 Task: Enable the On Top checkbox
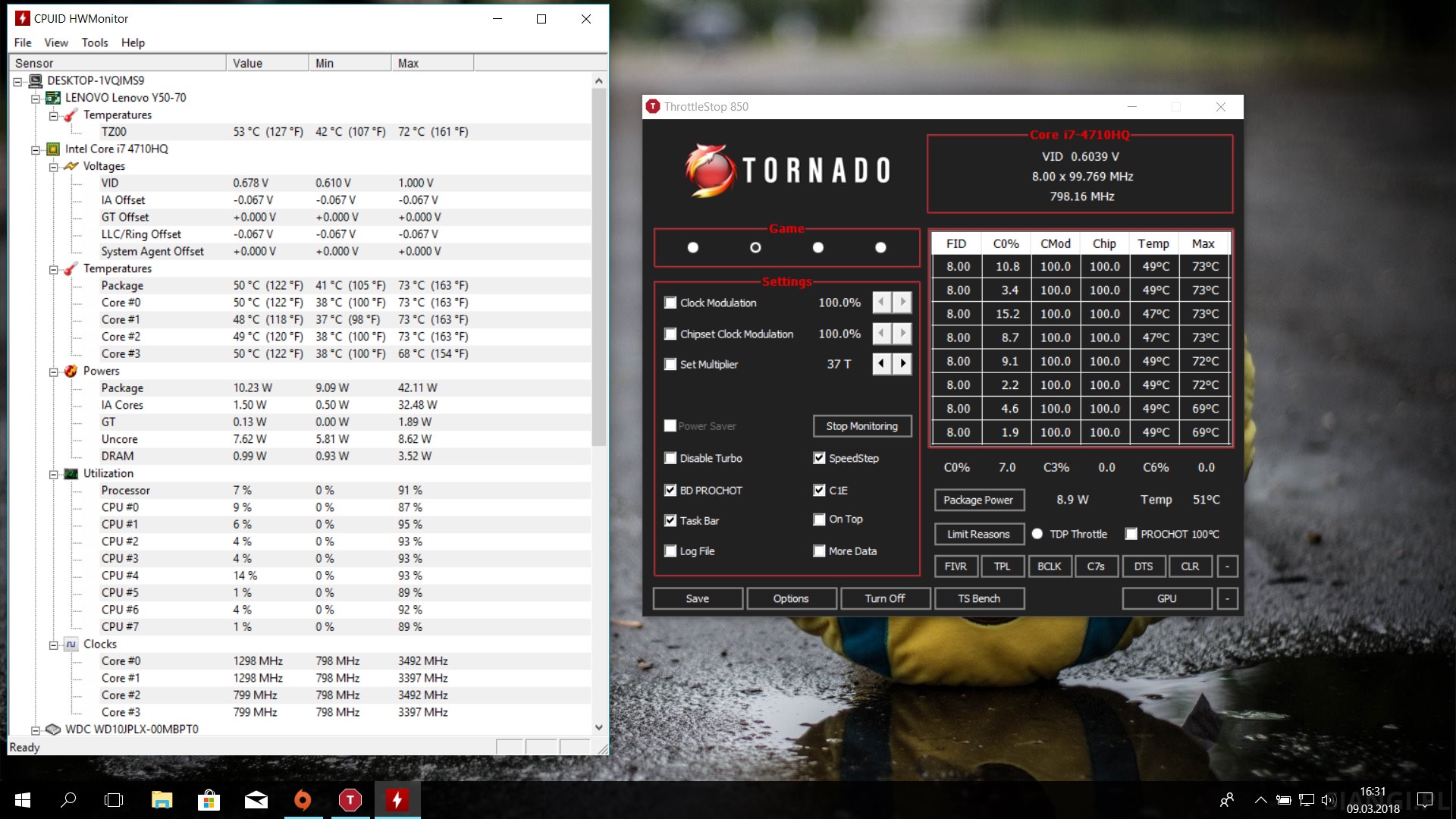click(x=819, y=519)
